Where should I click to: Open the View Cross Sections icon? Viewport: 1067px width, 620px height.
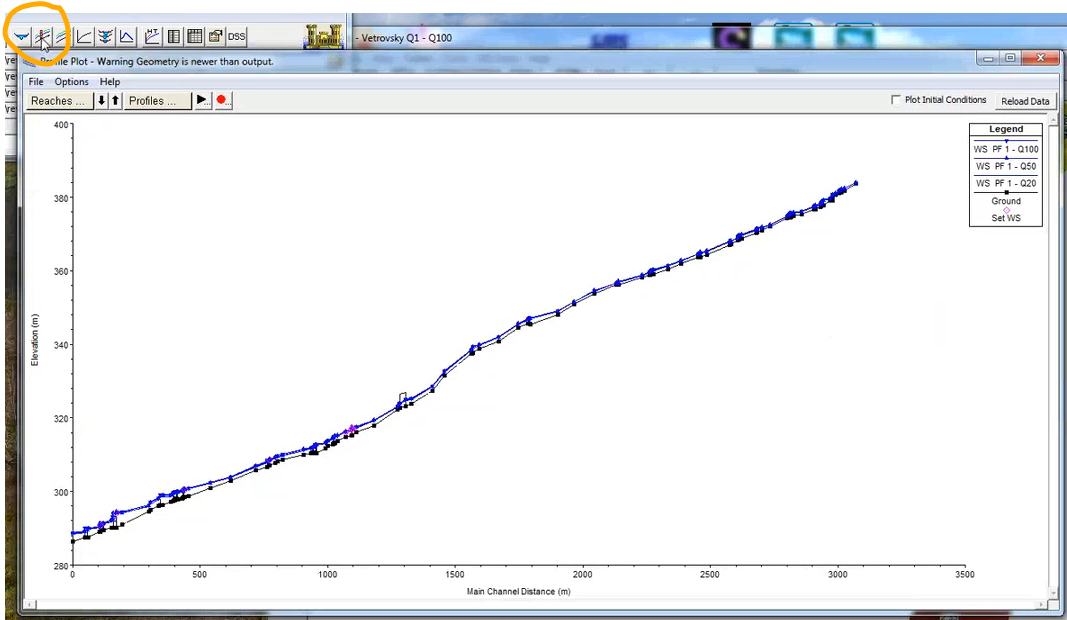[21, 37]
